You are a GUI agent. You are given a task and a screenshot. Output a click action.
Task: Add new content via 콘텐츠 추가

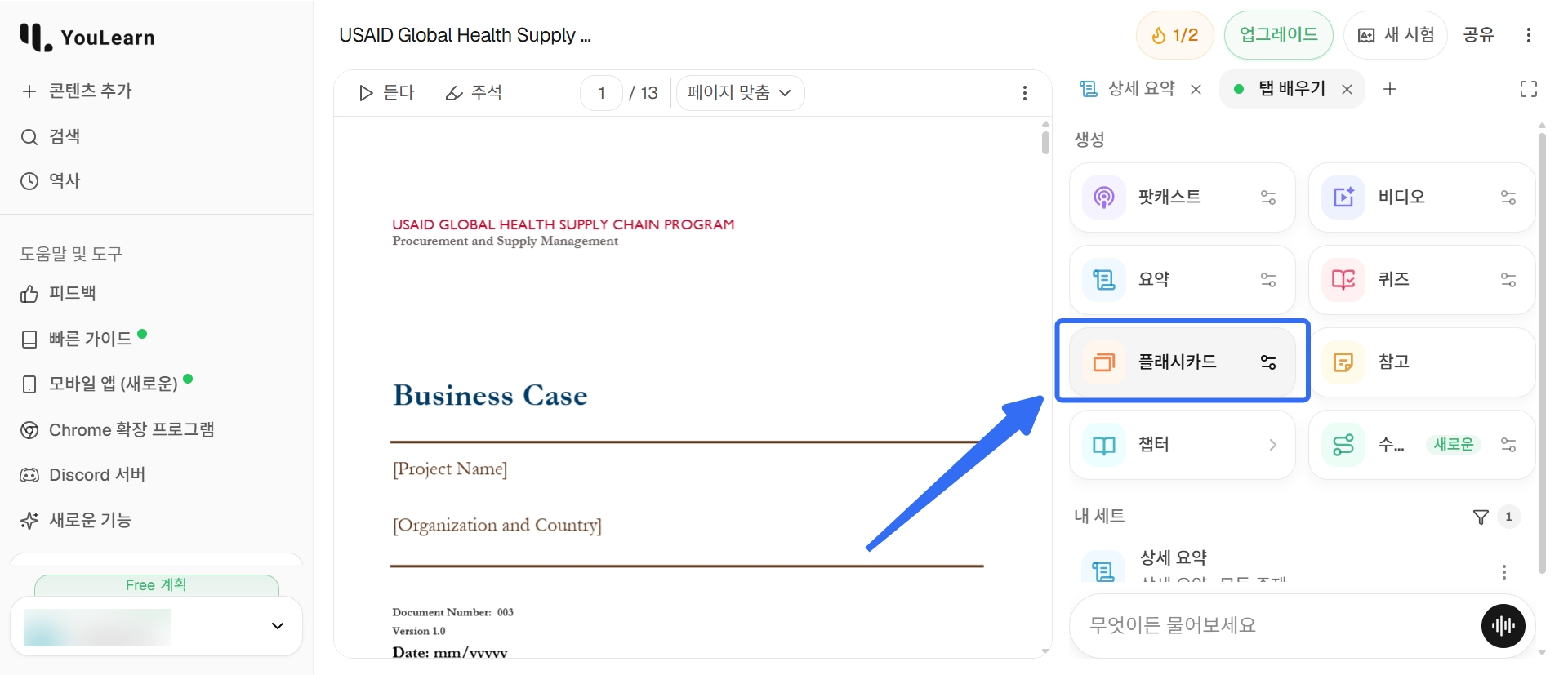pyautogui.click(x=76, y=91)
